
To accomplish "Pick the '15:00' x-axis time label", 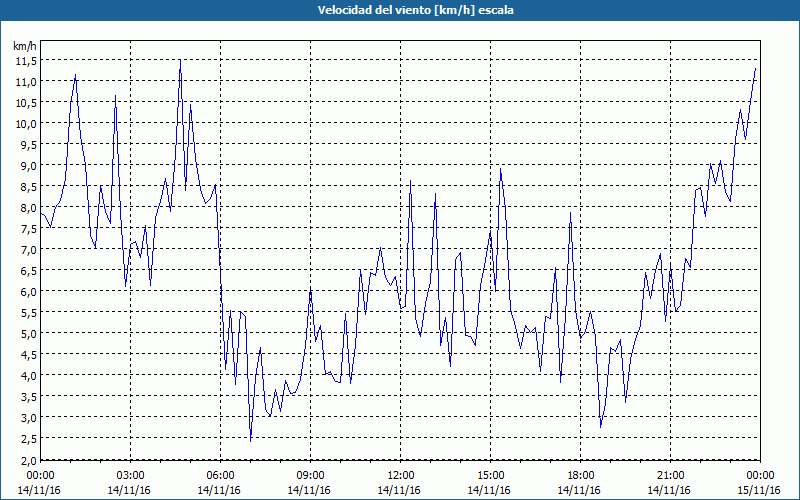I will [x=490, y=476].
